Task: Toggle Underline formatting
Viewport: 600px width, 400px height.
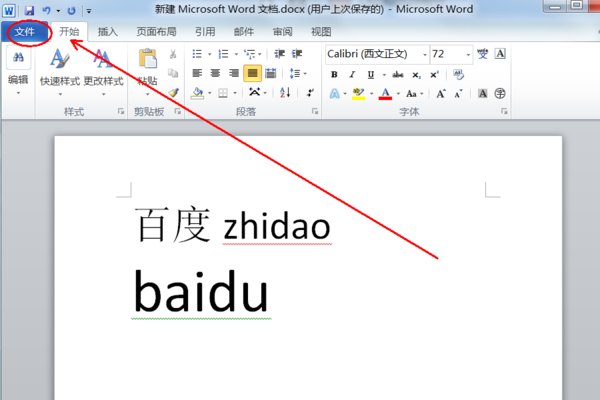Action: point(370,74)
